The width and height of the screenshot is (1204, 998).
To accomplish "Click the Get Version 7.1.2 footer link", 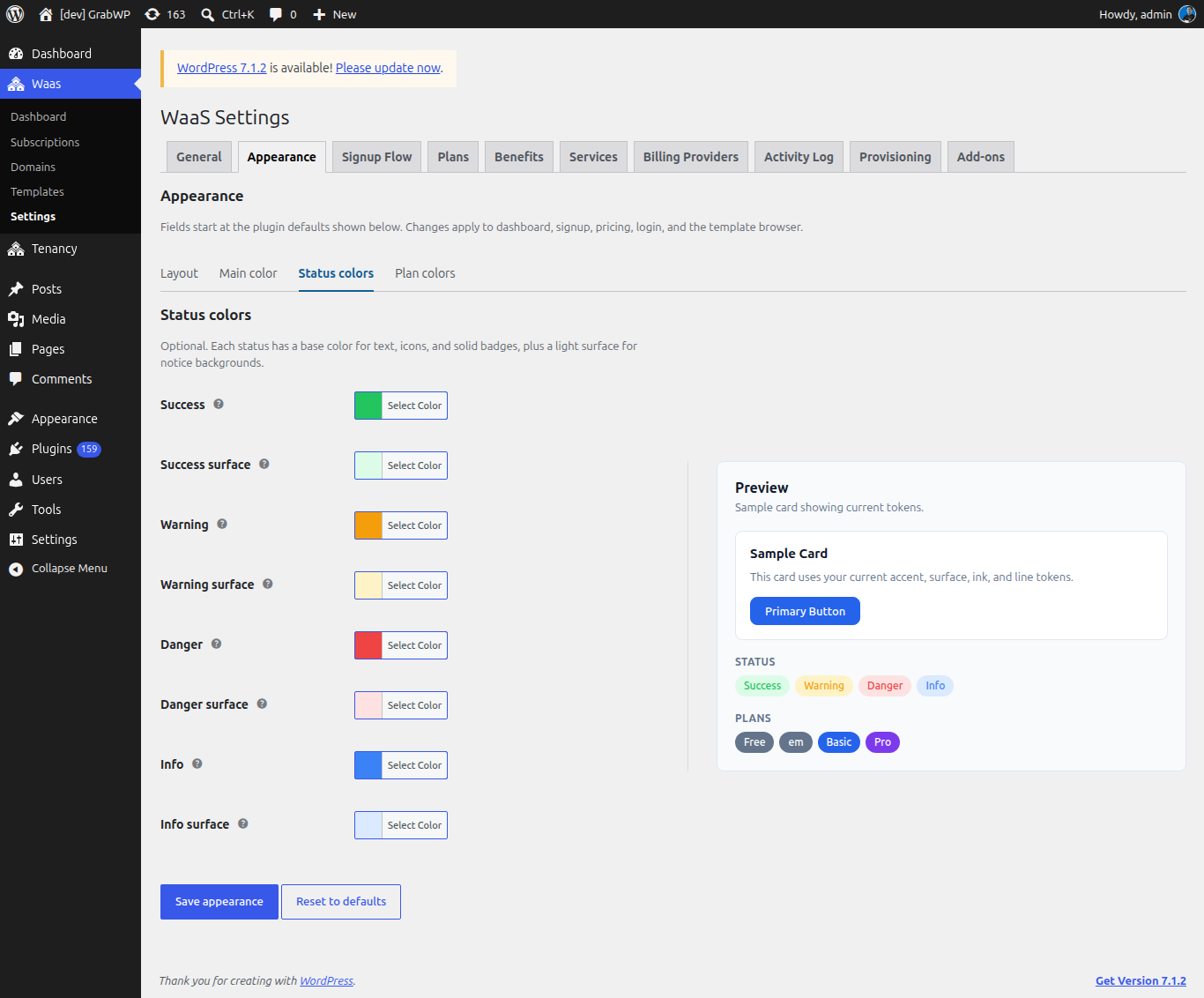I will [1141, 980].
